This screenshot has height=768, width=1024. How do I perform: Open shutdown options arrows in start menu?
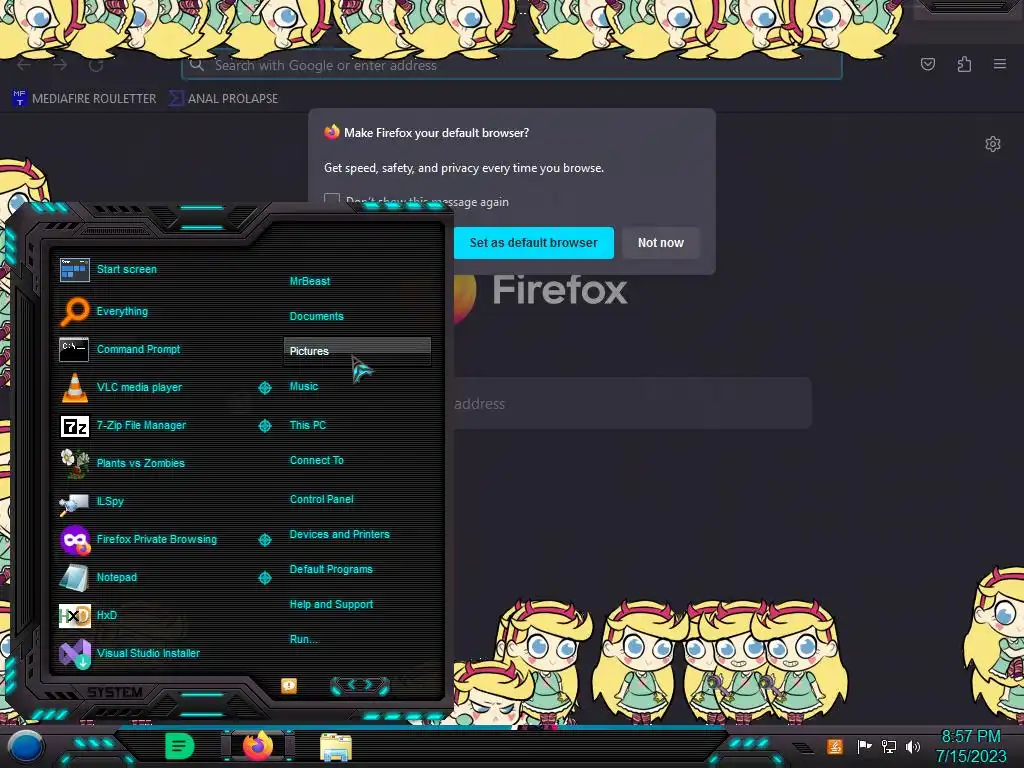pyautogui.click(x=360, y=685)
